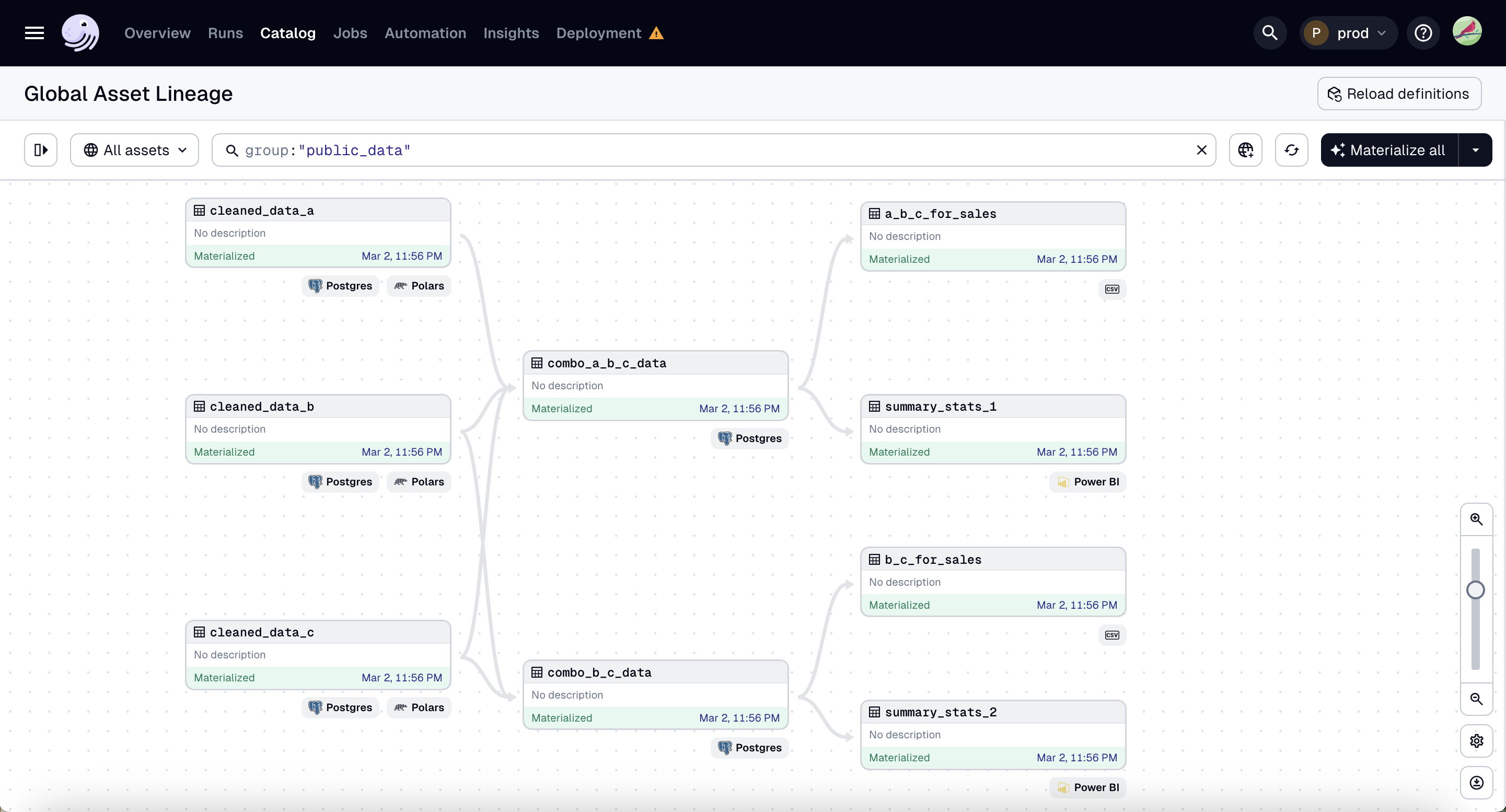Zoom in using the magnifier plus icon
The height and width of the screenshot is (812, 1506).
(1477, 519)
